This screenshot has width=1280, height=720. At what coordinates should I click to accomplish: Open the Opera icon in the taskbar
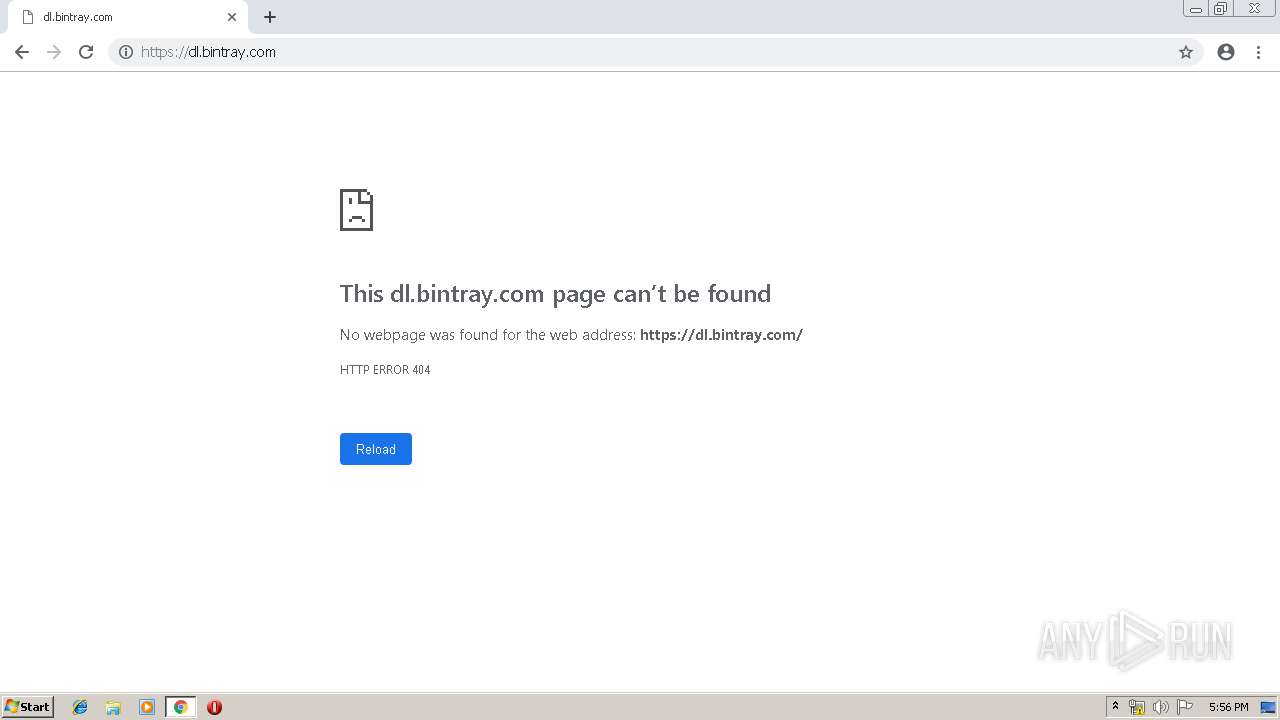click(x=214, y=707)
